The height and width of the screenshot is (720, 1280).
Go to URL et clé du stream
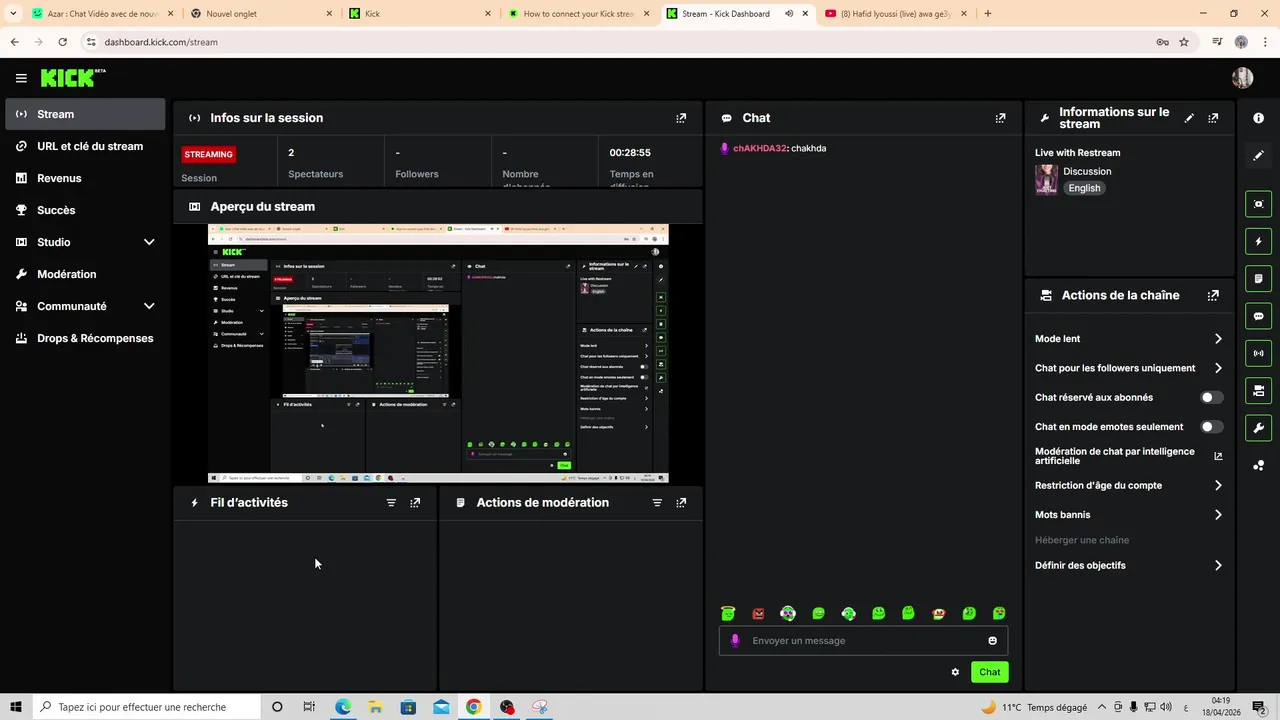pyautogui.click(x=85, y=146)
